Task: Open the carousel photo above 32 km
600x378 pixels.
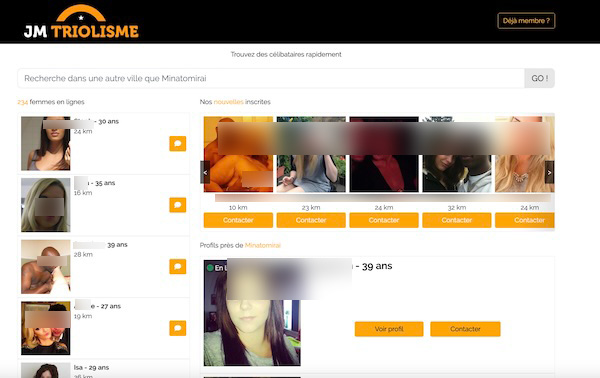Action: 457,154
